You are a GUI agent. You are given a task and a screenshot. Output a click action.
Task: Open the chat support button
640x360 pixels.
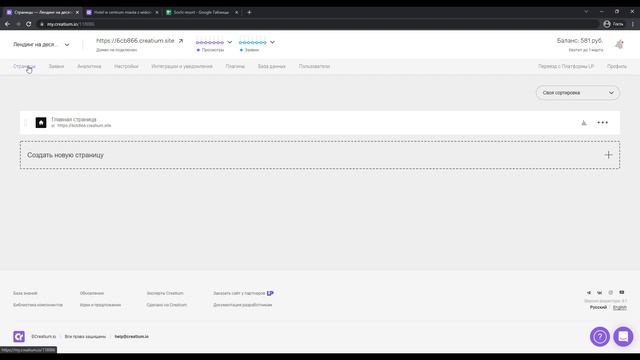click(x=623, y=337)
